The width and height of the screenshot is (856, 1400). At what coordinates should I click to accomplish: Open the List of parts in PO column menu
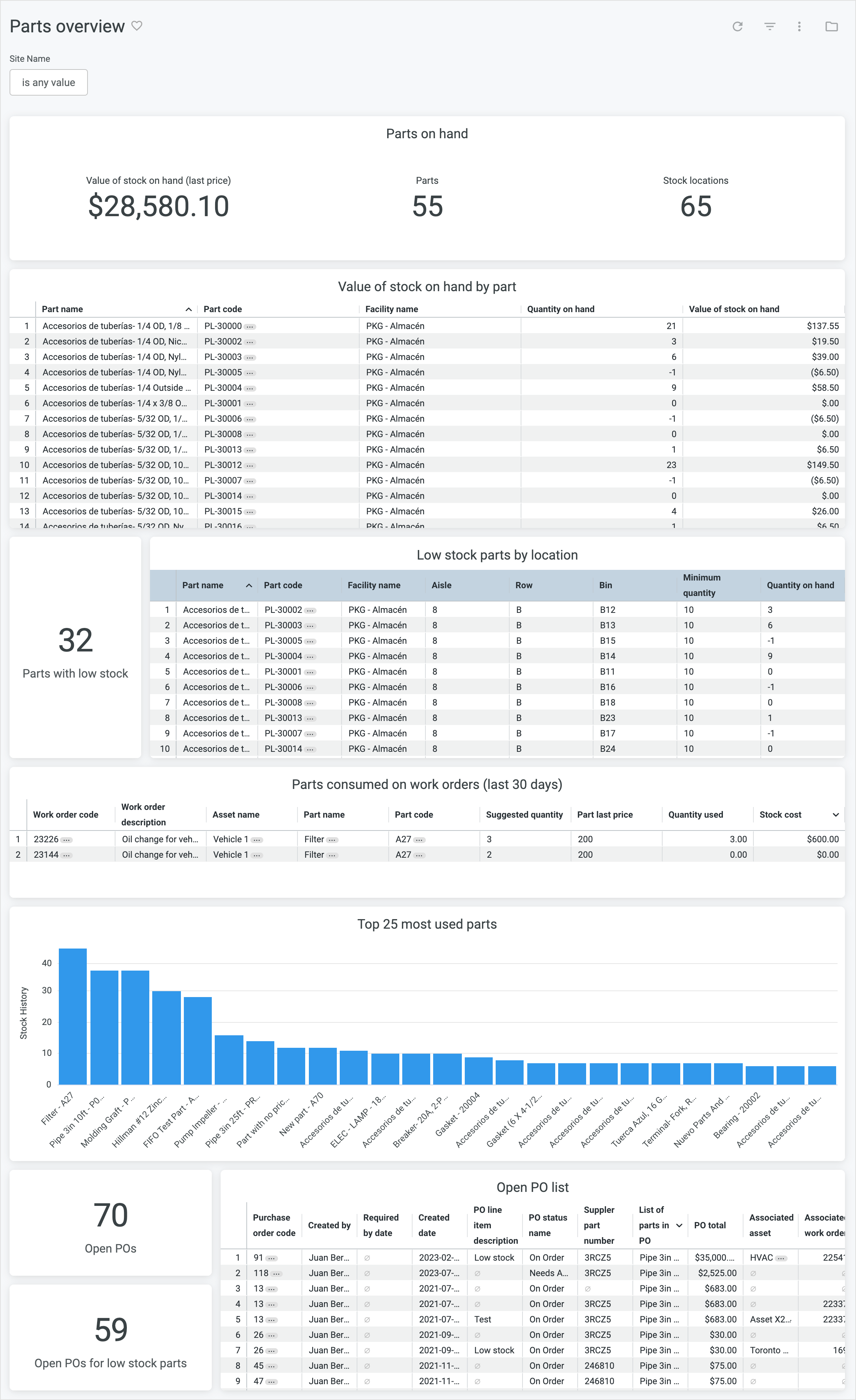680,1226
